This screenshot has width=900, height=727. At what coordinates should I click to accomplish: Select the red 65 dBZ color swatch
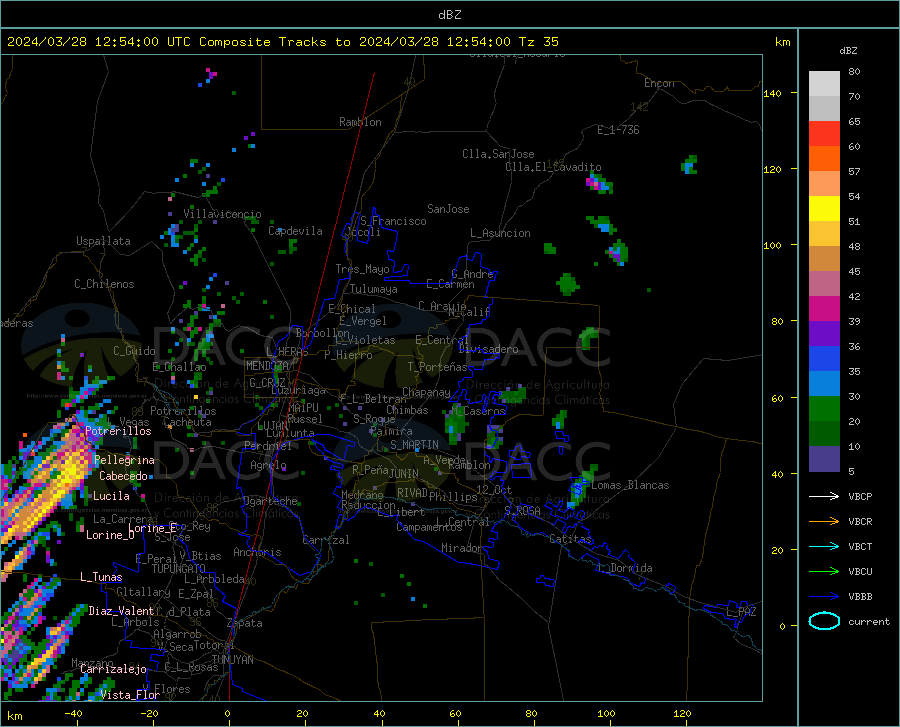[x=824, y=133]
